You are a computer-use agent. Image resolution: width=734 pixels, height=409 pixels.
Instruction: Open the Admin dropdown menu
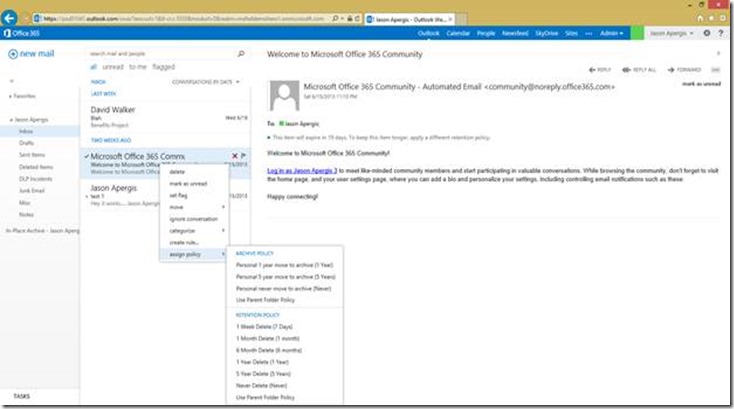click(611, 33)
